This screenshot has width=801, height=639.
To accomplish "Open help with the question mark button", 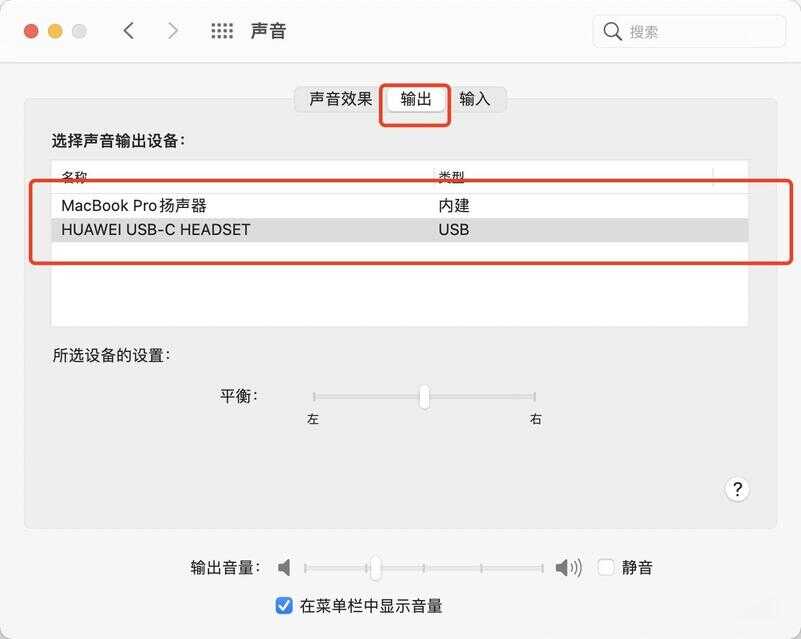I will click(737, 489).
